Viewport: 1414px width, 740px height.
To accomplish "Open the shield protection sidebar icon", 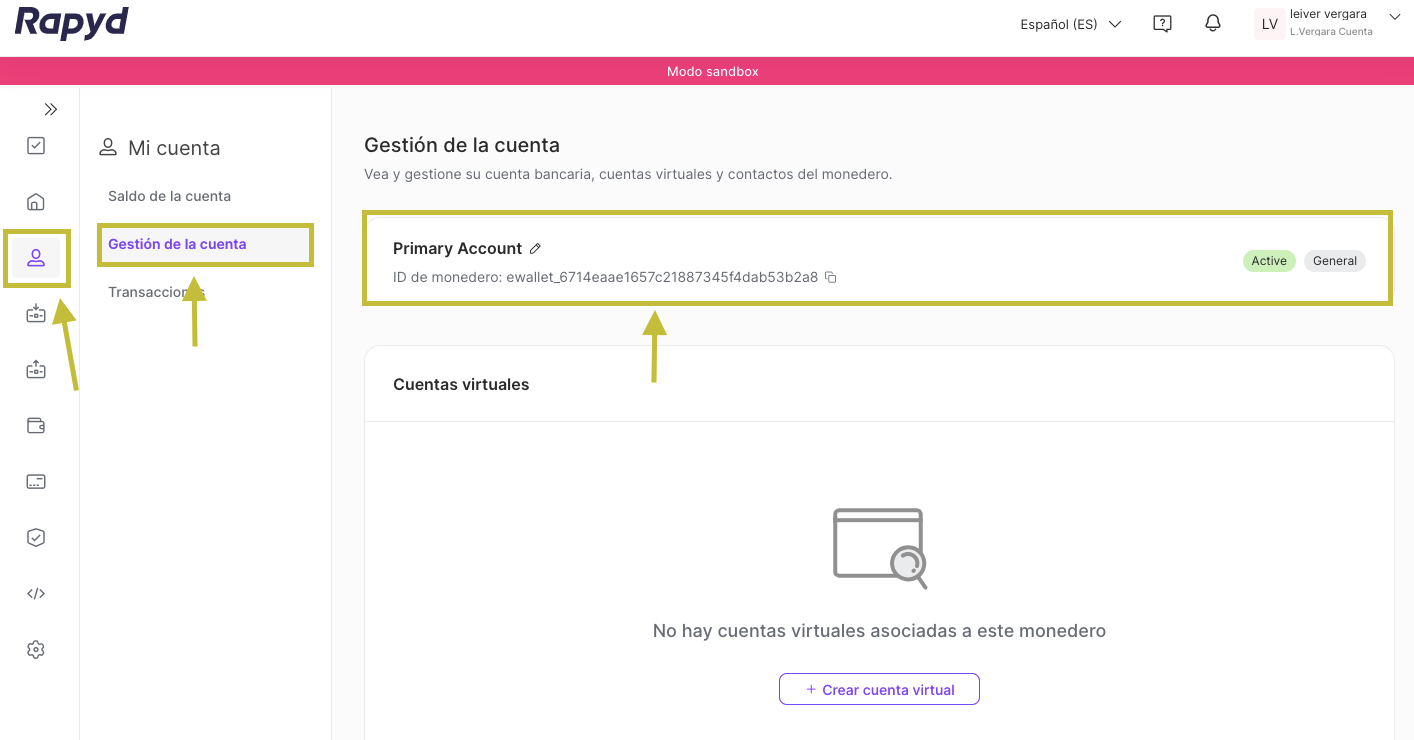I will (x=36, y=538).
